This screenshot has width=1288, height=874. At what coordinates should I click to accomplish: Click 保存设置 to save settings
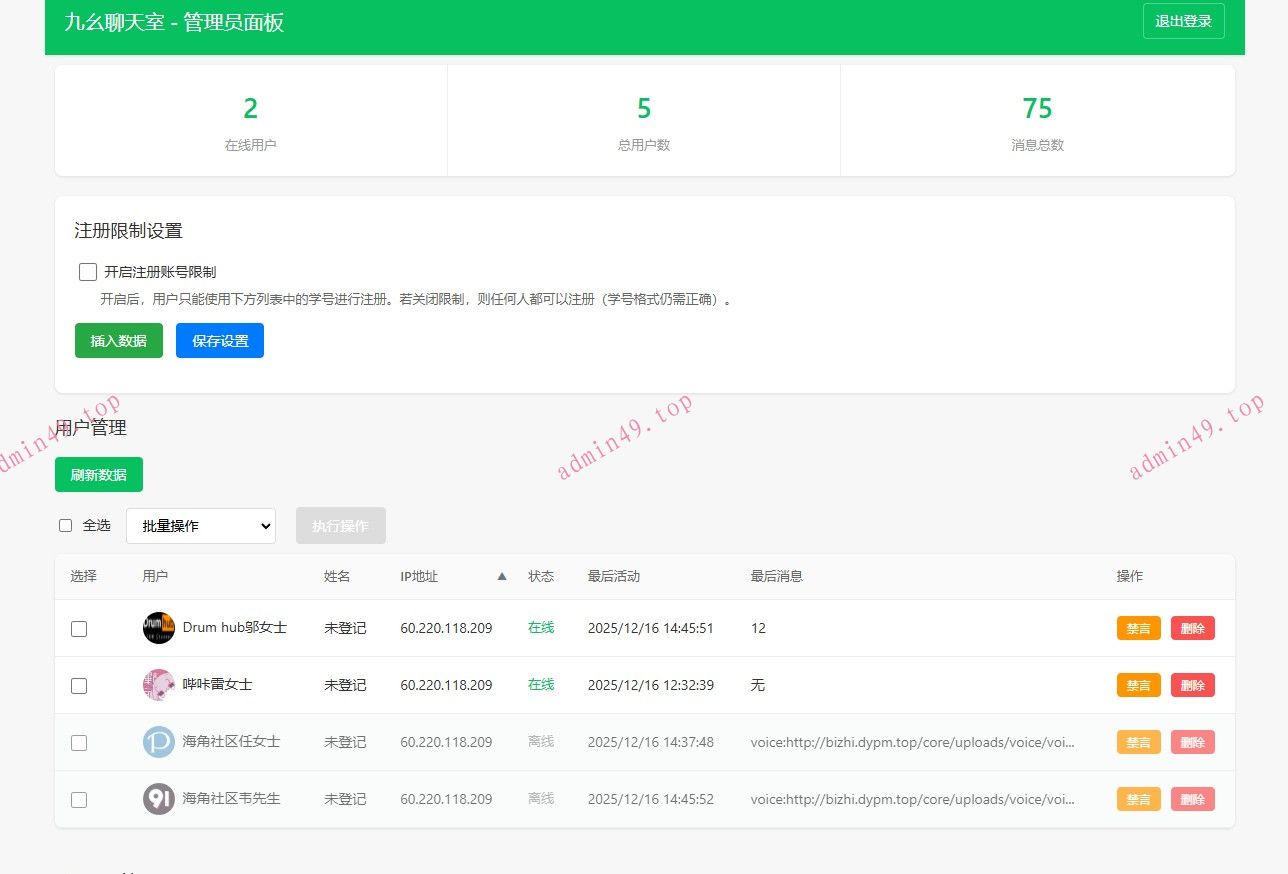(219, 340)
